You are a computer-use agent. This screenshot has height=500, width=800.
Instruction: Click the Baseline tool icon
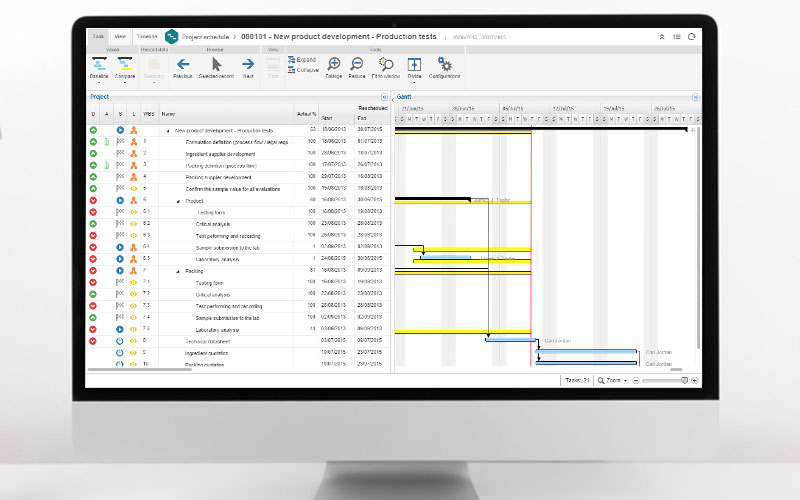click(99, 64)
